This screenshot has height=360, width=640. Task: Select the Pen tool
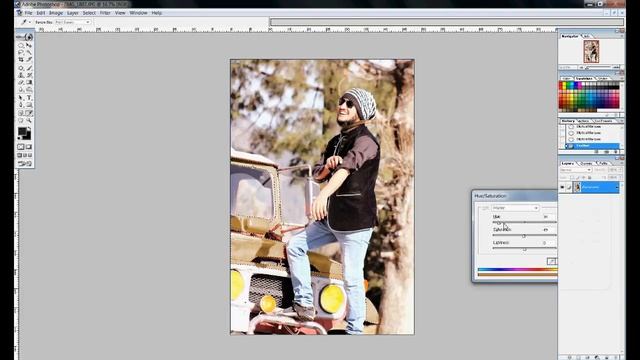click(21, 105)
